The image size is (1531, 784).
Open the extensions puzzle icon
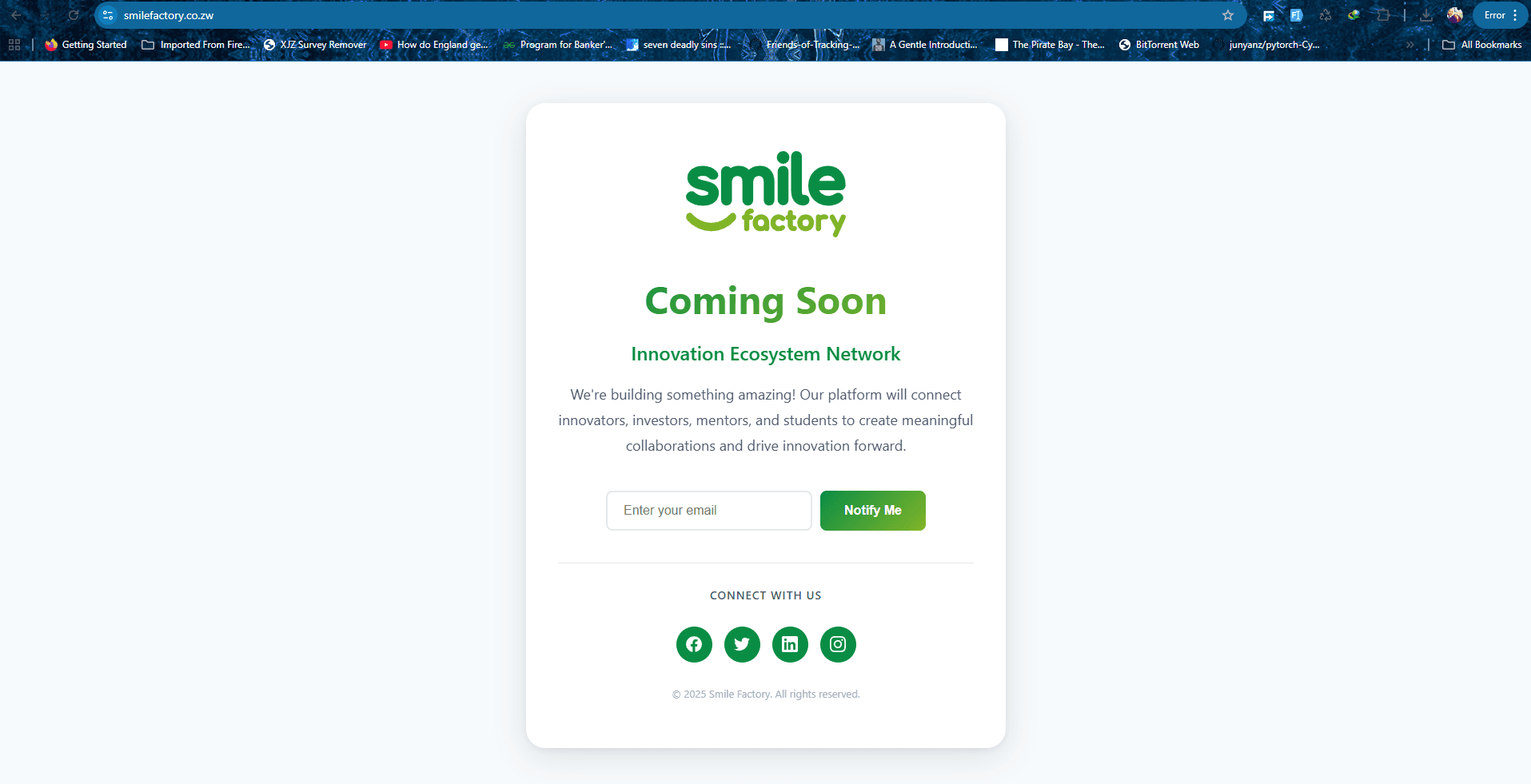coord(1383,15)
